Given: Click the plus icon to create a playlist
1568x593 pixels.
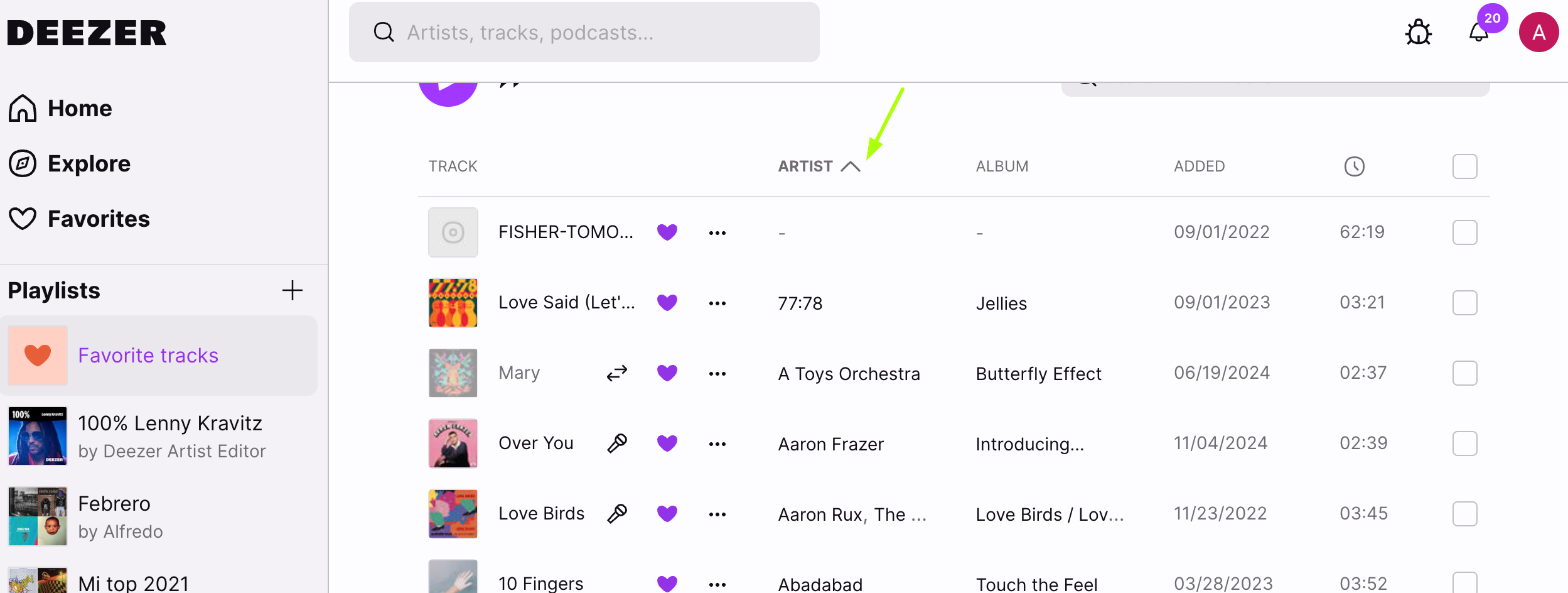Looking at the screenshot, I should [x=293, y=290].
